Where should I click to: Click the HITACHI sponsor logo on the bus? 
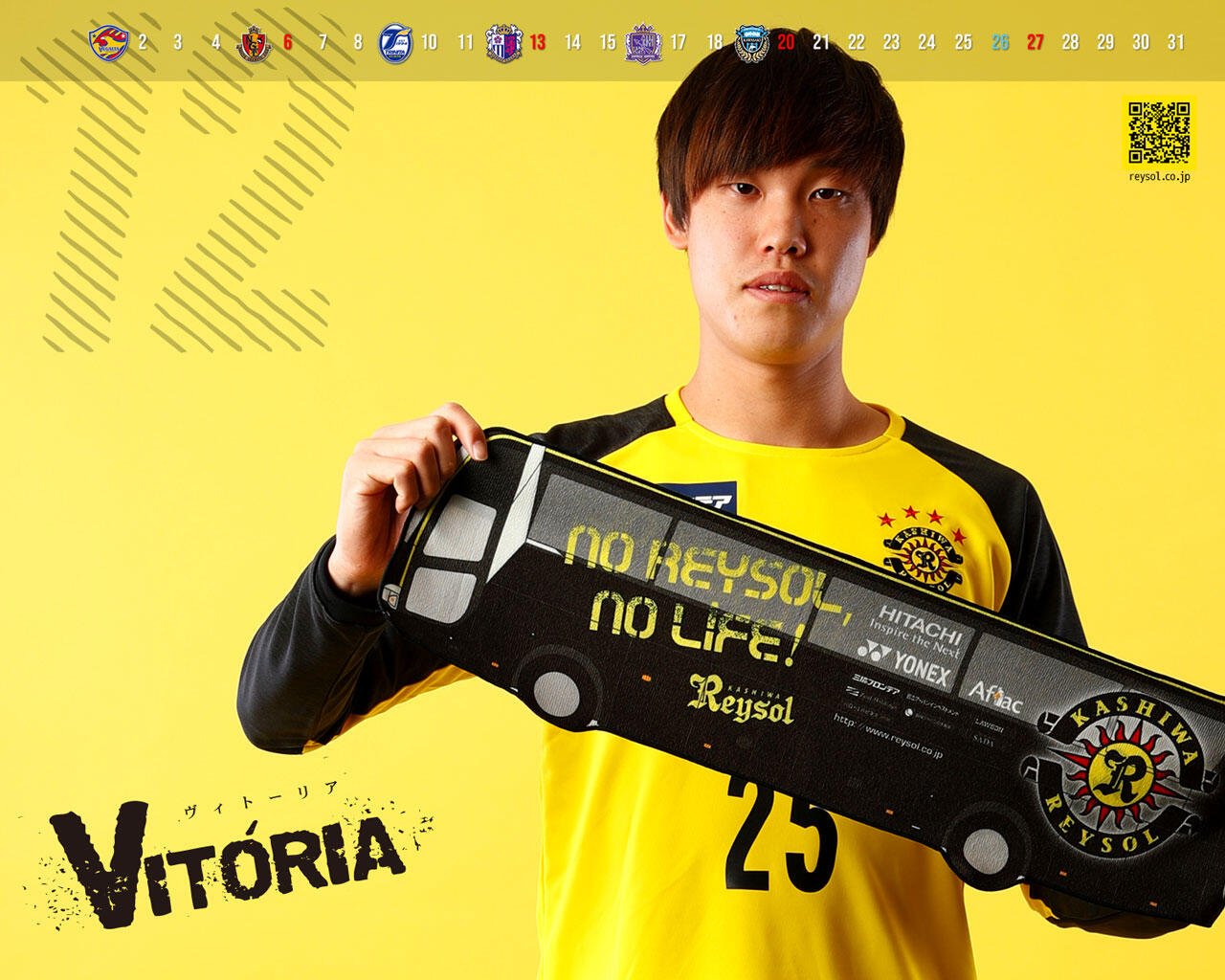pos(920,622)
